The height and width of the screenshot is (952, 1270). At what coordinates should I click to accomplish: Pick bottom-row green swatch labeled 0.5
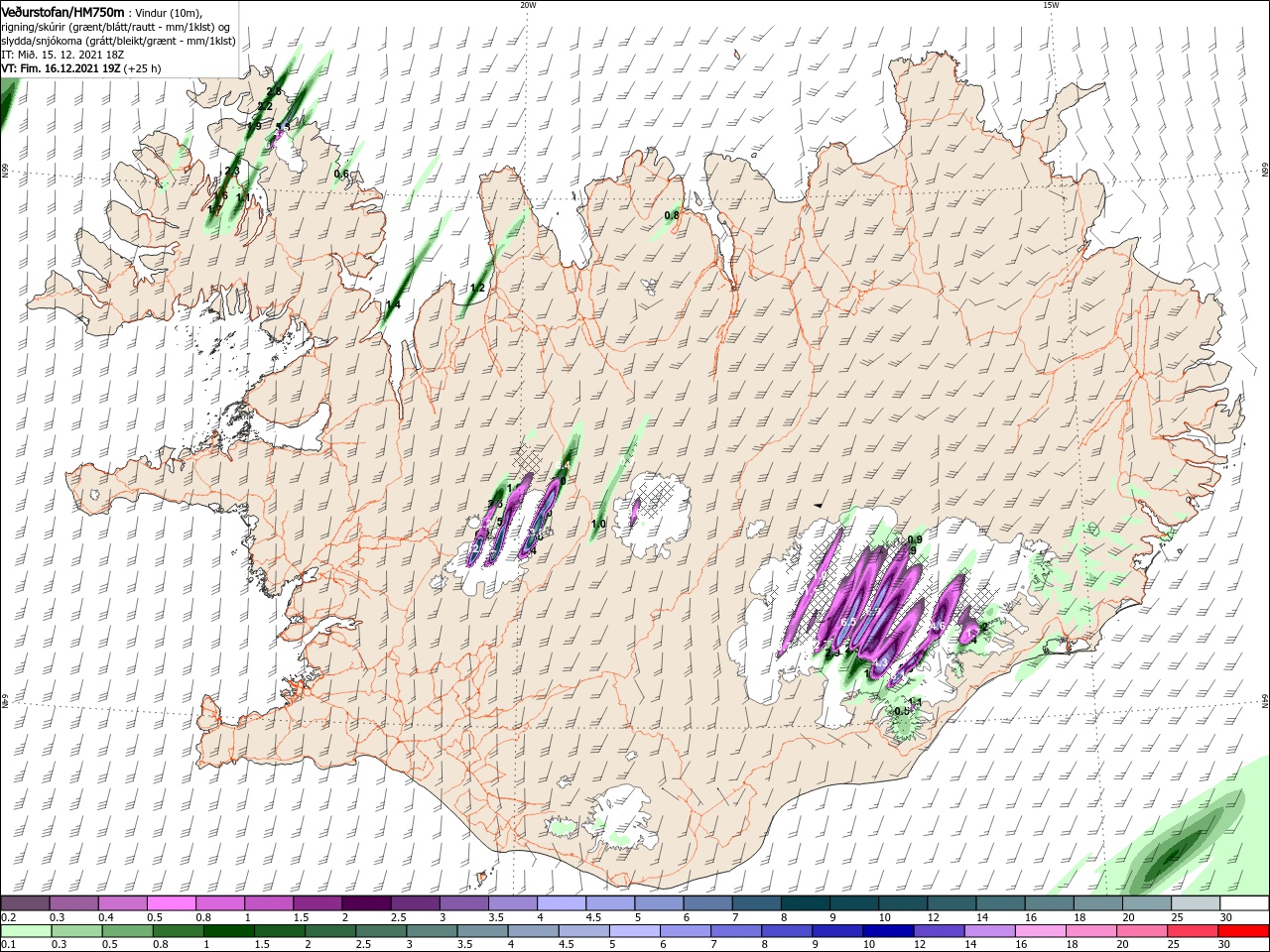pyautogui.click(x=127, y=932)
